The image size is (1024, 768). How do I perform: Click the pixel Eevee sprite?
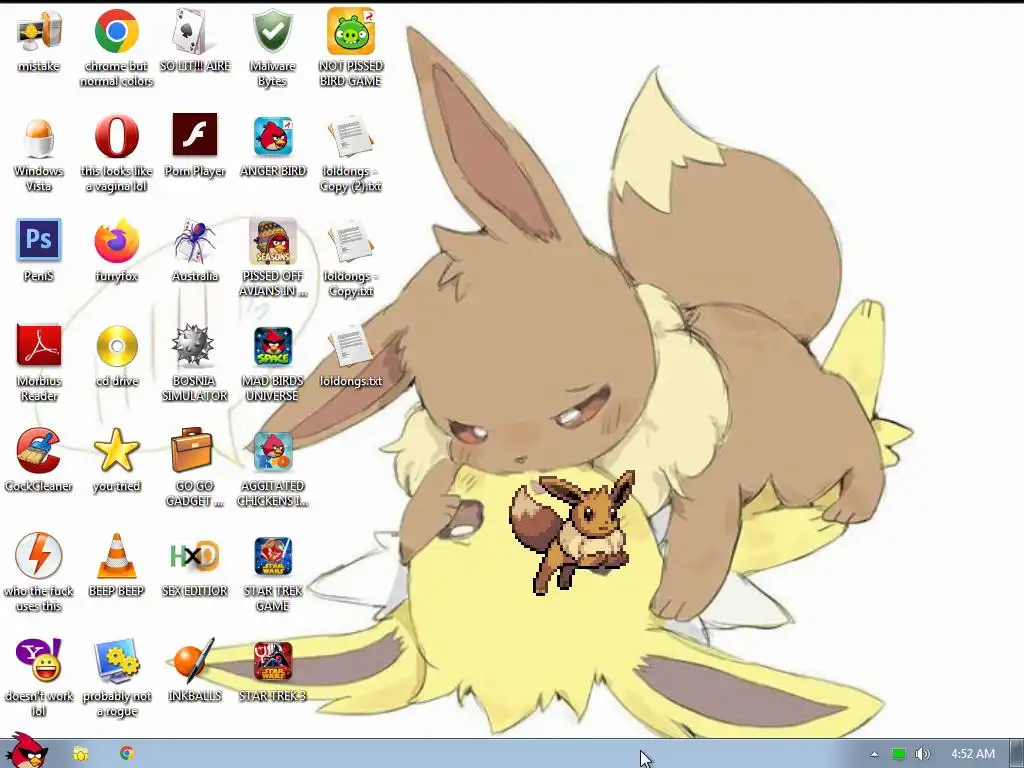(x=573, y=532)
